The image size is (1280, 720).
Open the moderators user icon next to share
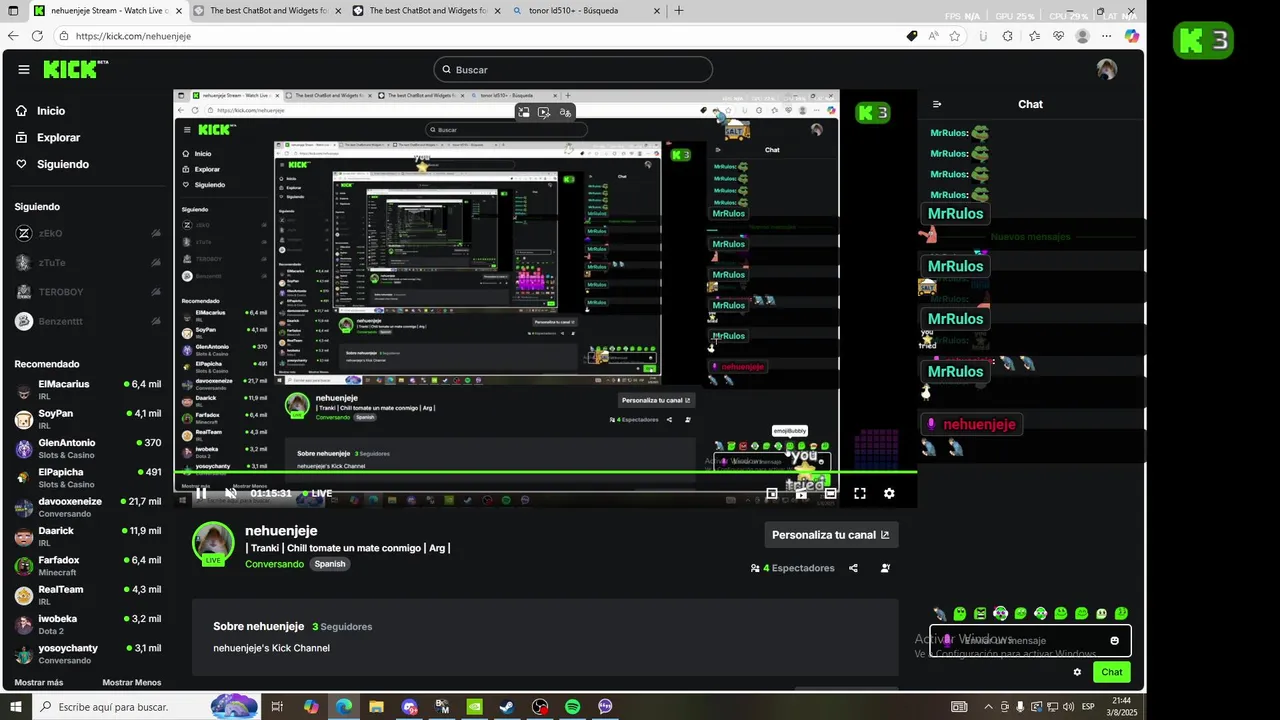[885, 568]
